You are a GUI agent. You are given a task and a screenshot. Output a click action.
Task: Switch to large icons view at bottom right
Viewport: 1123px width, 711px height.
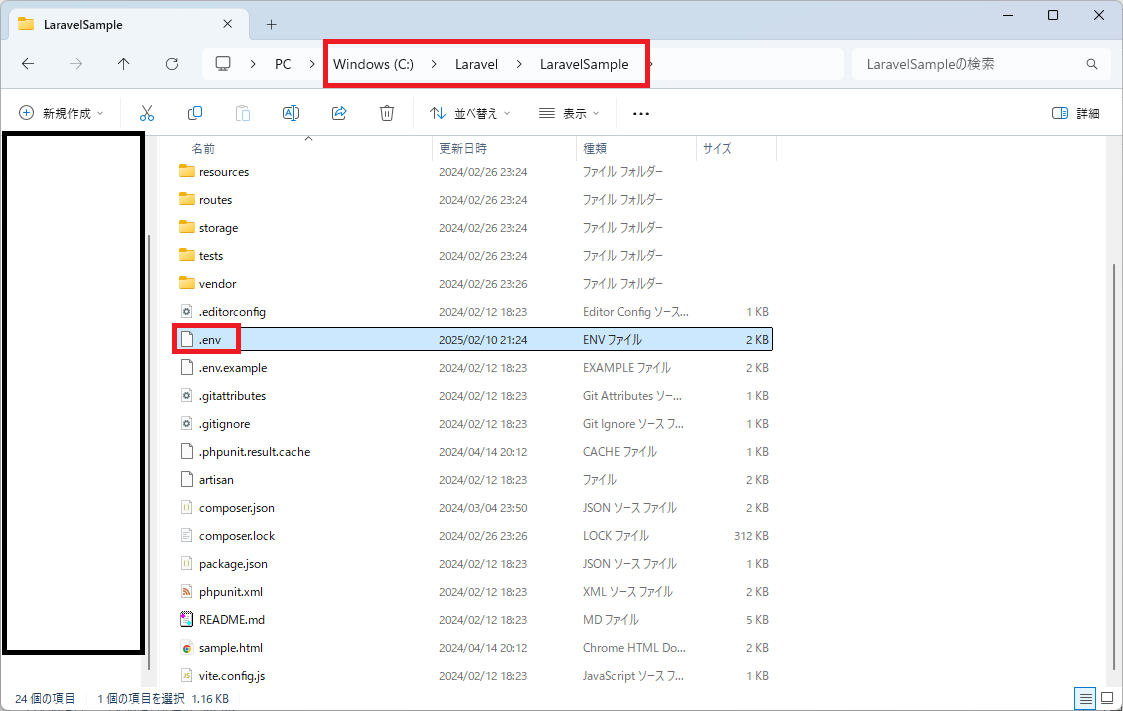1108,698
